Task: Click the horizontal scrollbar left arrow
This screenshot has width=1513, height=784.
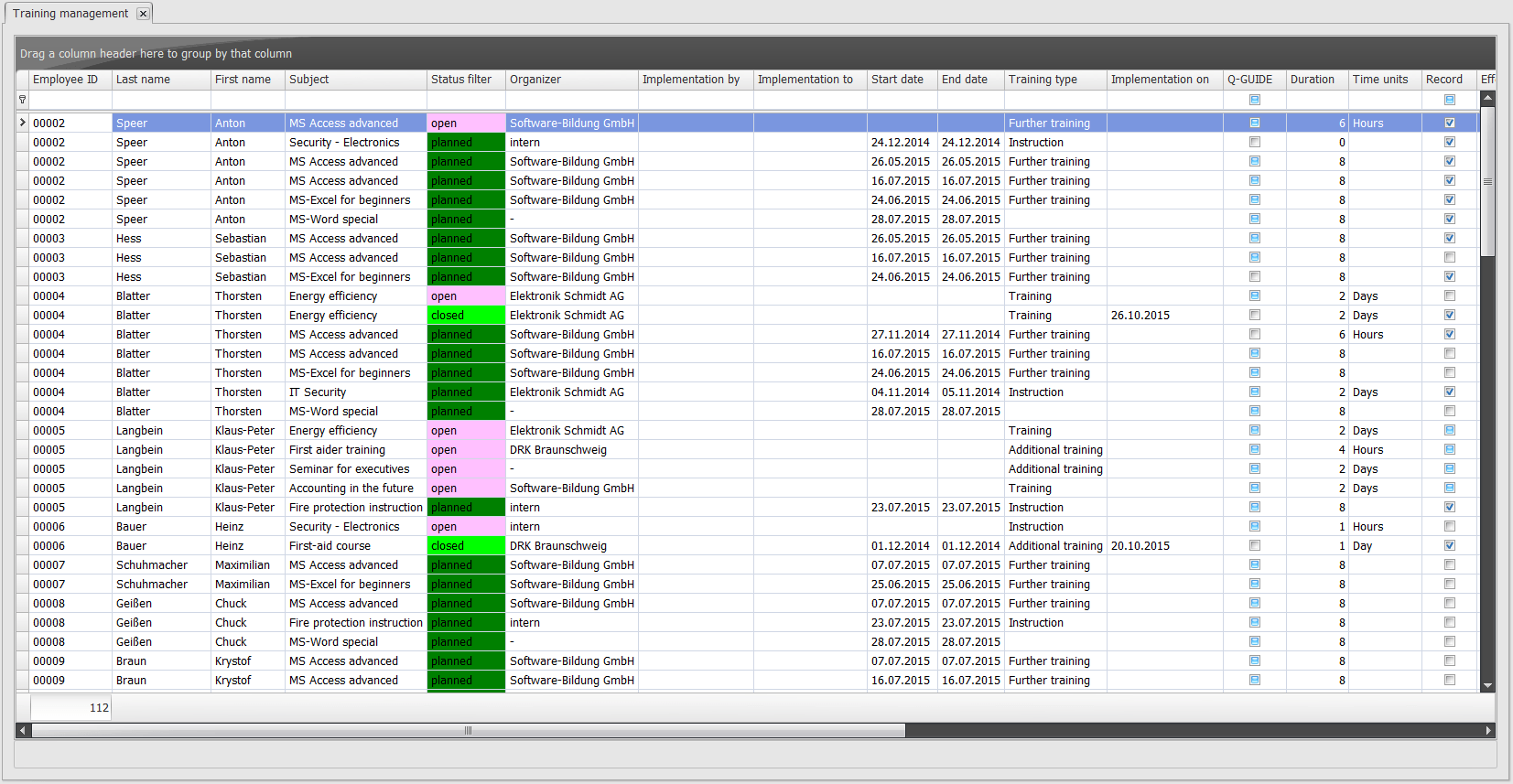Action: tap(22, 730)
